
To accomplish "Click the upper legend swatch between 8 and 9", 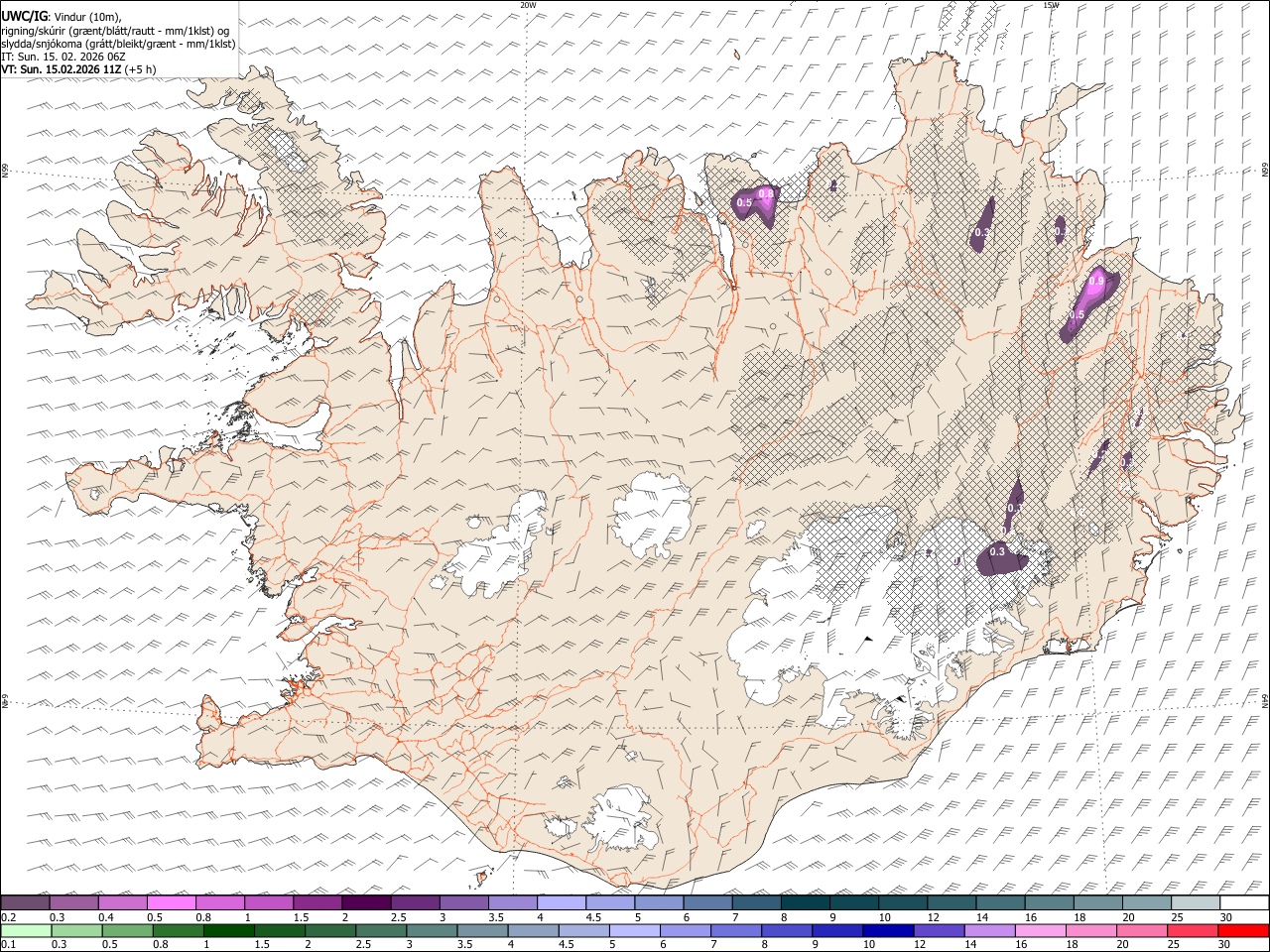I will pyautogui.click(x=806, y=902).
